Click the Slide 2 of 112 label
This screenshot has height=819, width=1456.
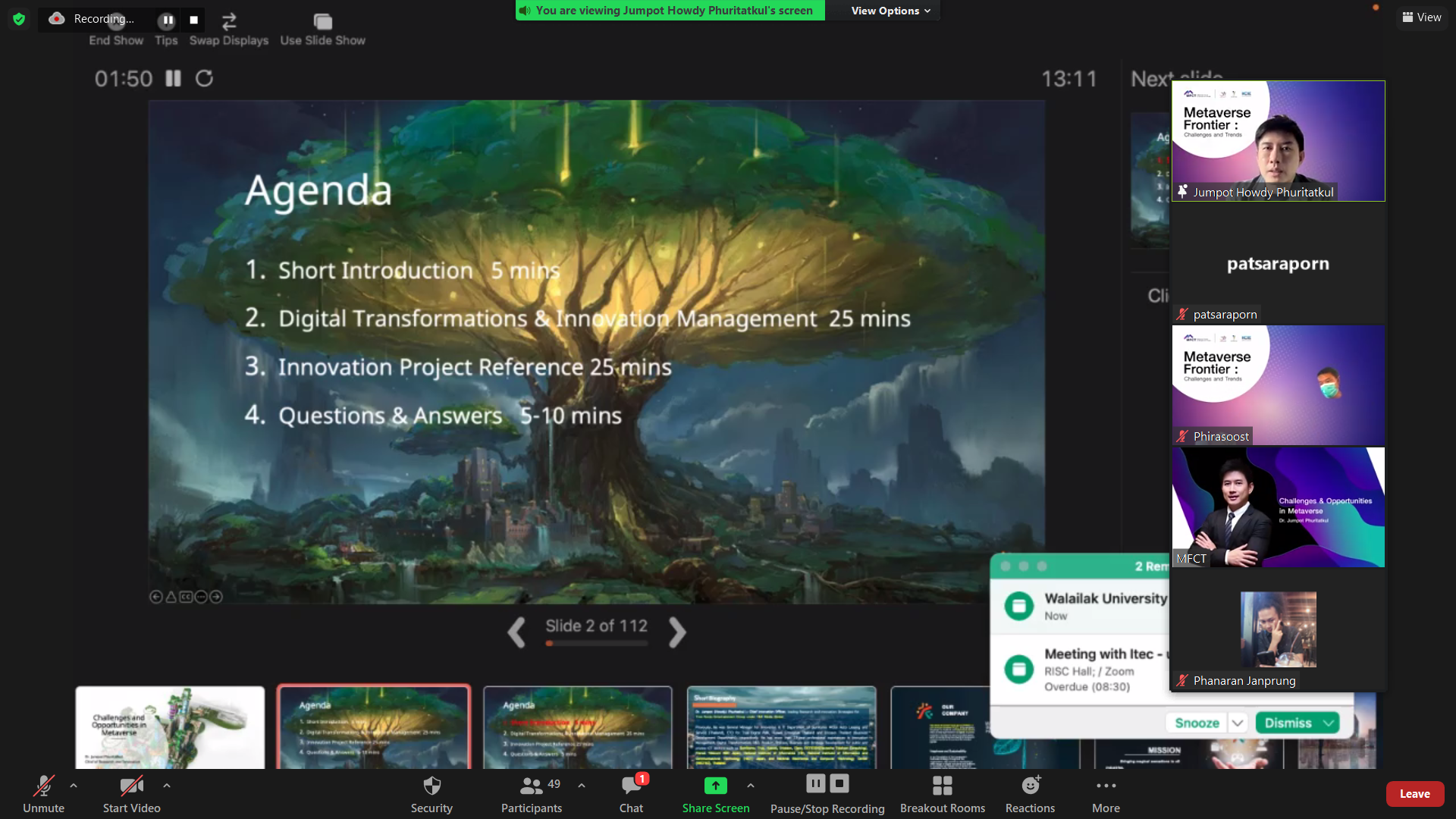tap(597, 626)
